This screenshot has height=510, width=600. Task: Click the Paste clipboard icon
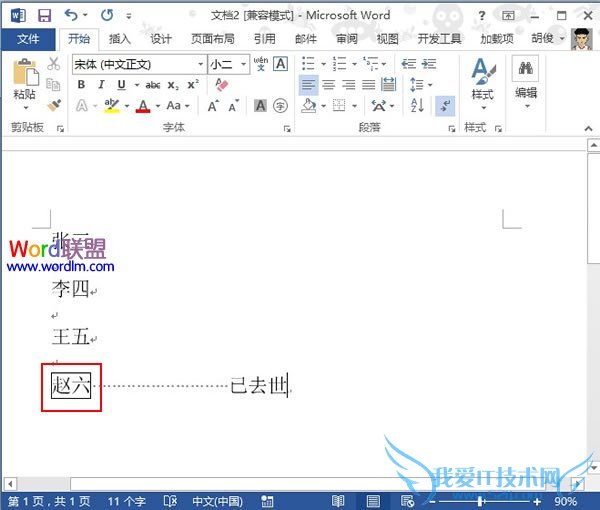tap(25, 72)
